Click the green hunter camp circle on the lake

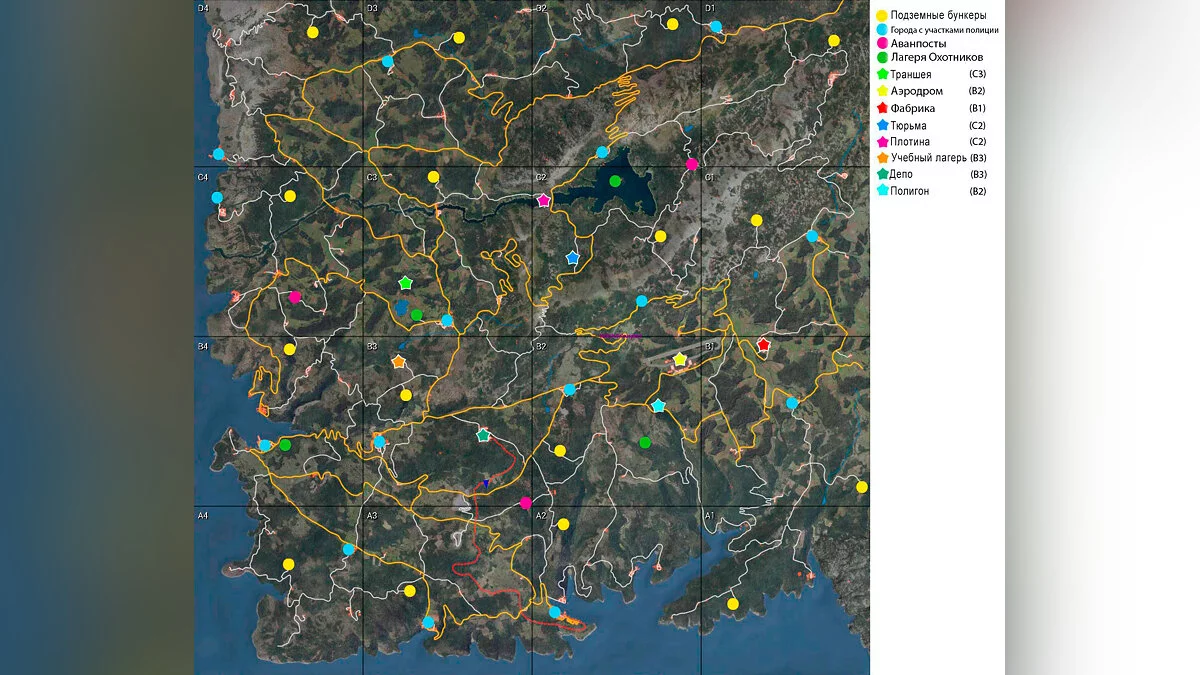(615, 181)
